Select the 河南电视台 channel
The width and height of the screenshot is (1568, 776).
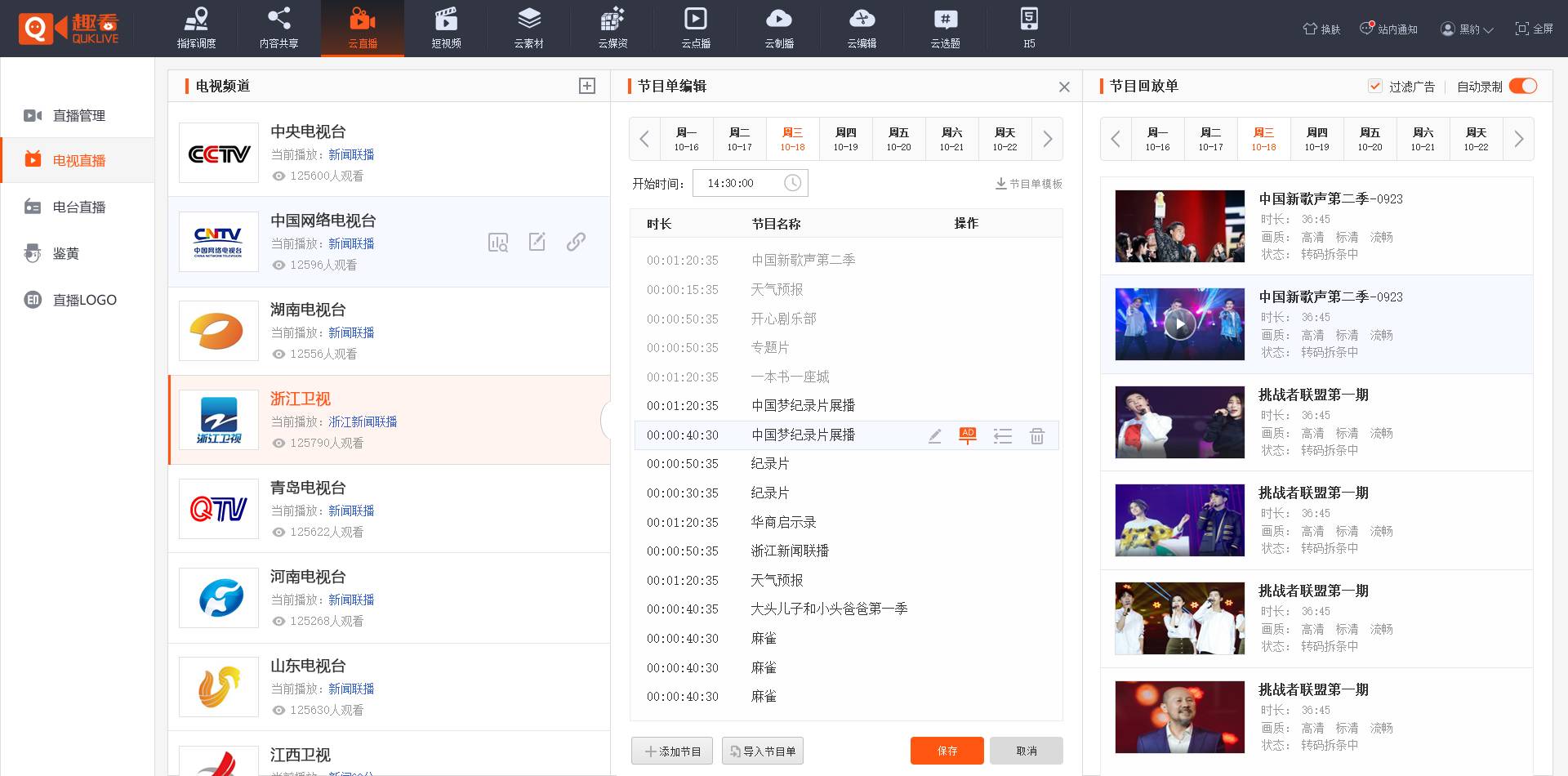[x=389, y=598]
